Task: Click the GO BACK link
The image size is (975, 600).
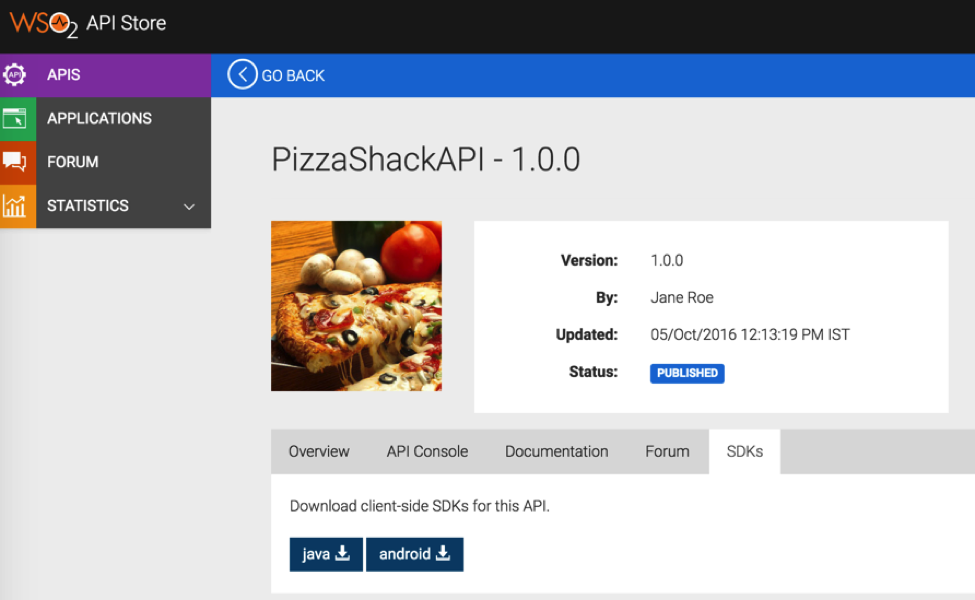Action: [293, 76]
